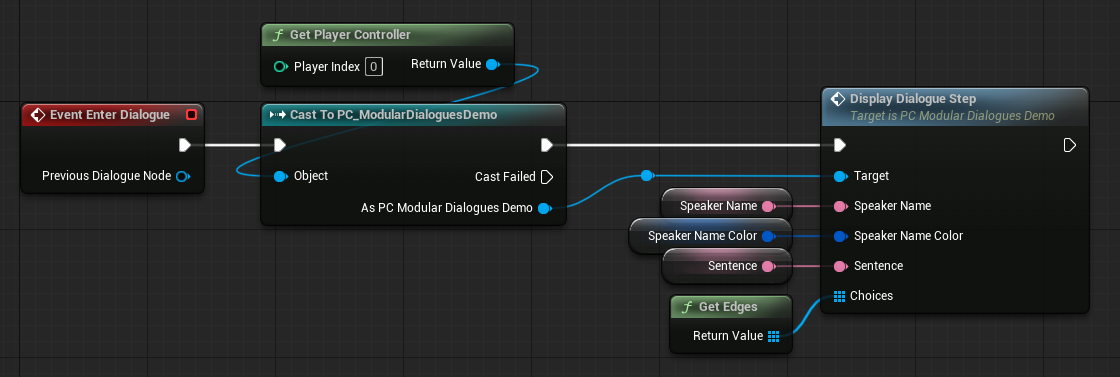Click 'Target is PC Modular Dialogues Demo' subtitle
The height and width of the screenshot is (377, 1120).
pos(952,116)
